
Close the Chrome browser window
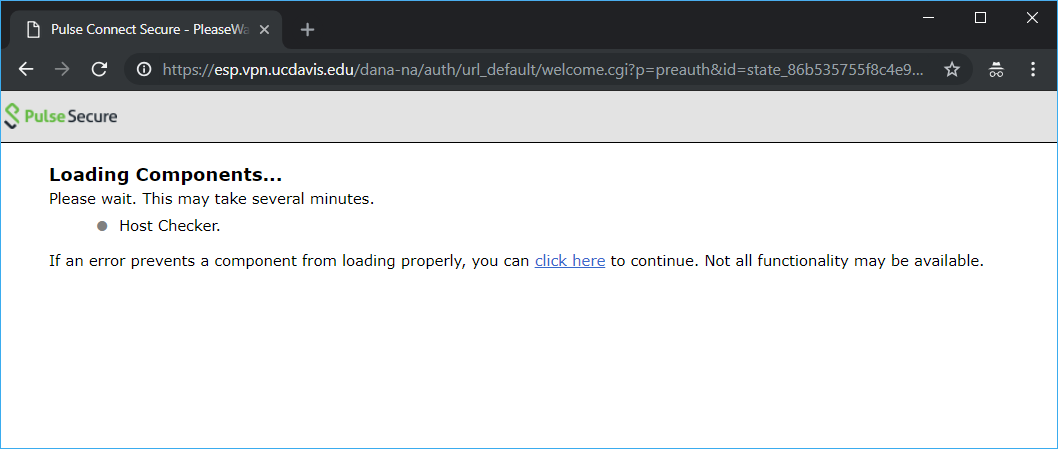point(1032,18)
